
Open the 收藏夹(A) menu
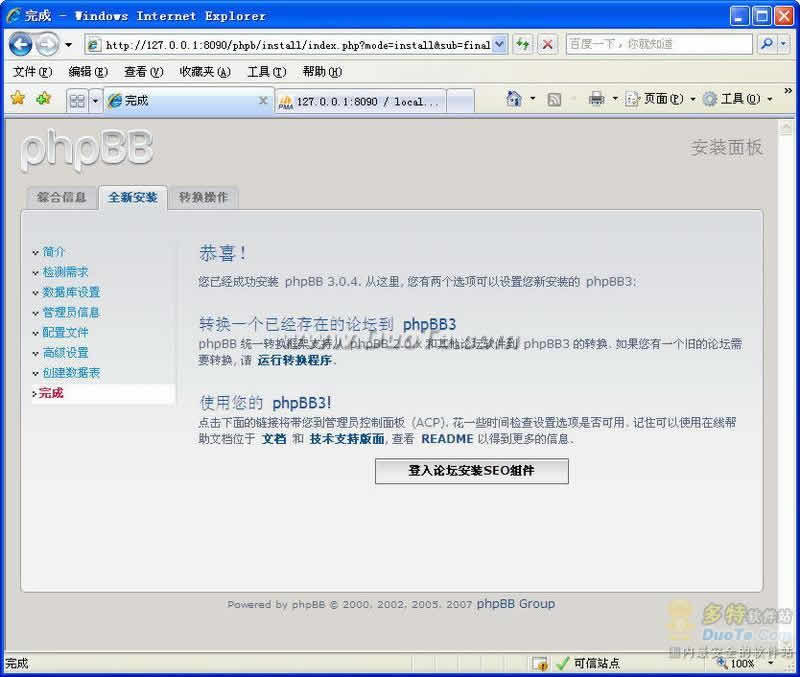click(x=205, y=72)
